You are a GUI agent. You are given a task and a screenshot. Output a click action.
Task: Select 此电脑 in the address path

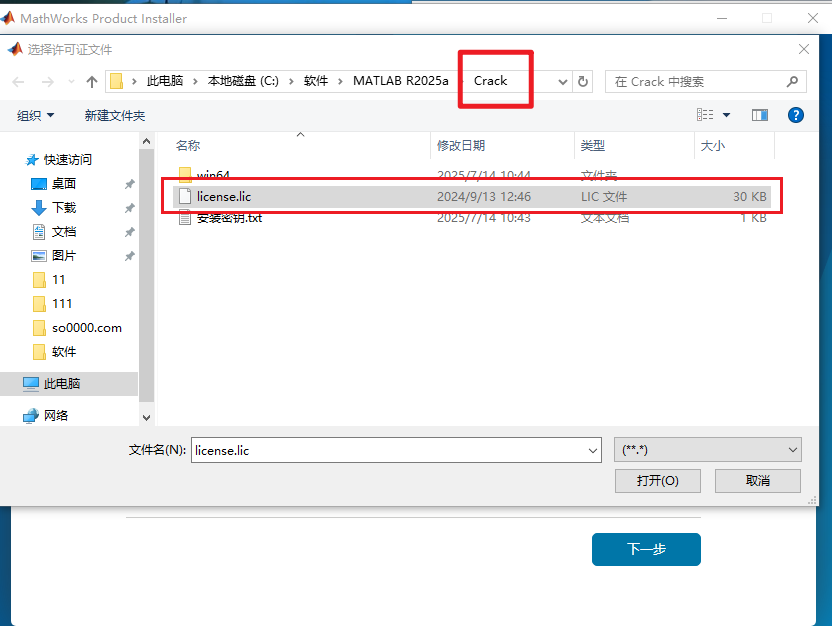pyautogui.click(x=165, y=81)
